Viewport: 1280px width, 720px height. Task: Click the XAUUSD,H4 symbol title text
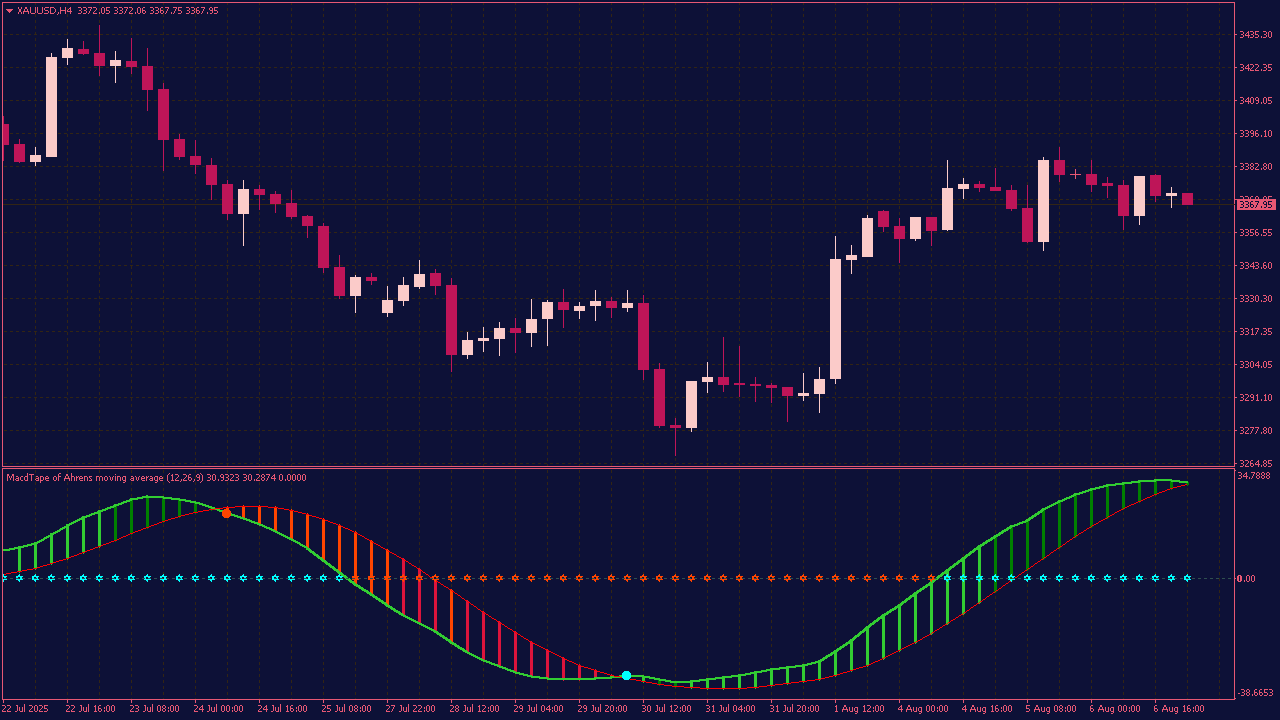click(44, 10)
